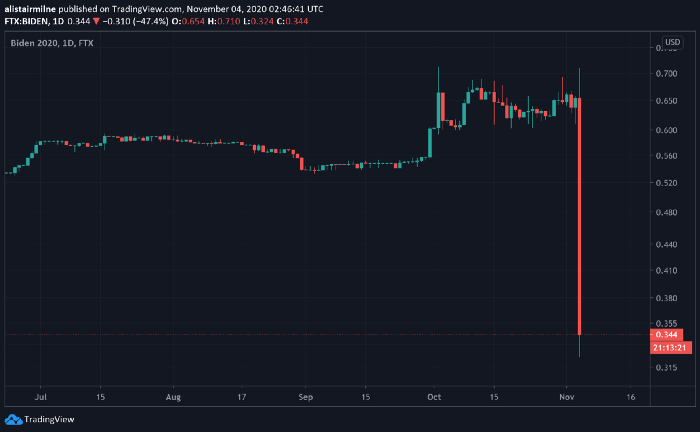Open the TradingView.com link in header
Image resolution: width=700 pixels, height=432 pixels.
click(146, 9)
